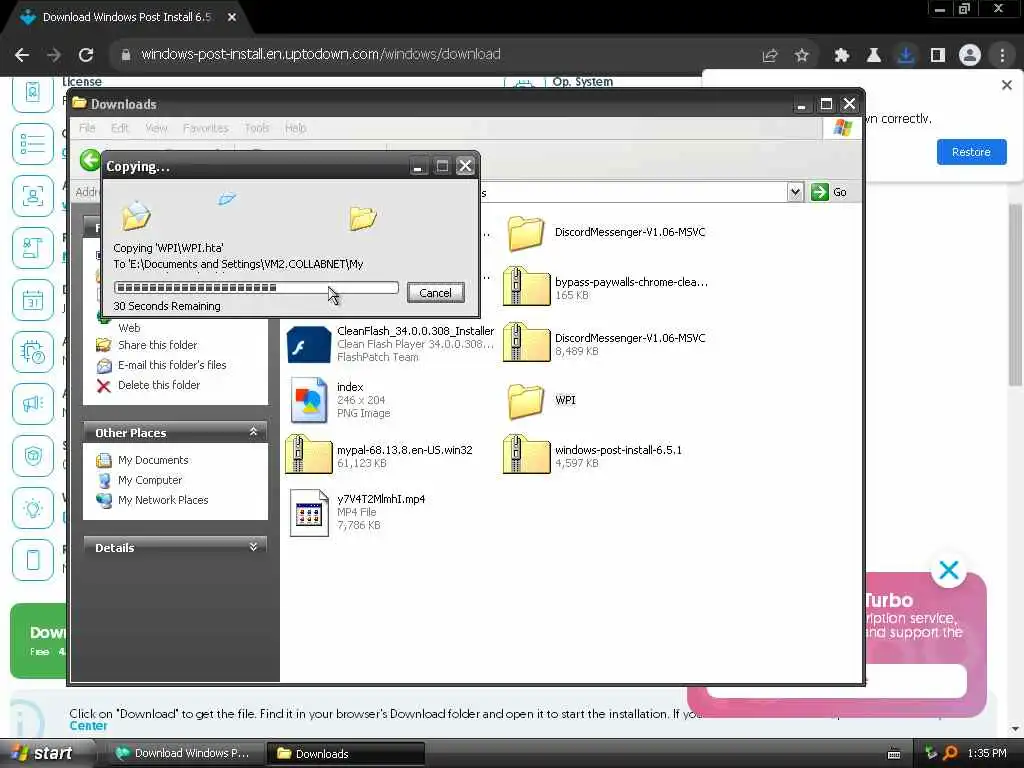The image size is (1024, 768).
Task: Close the Download Windows Post Install tab
Action: tap(232, 18)
